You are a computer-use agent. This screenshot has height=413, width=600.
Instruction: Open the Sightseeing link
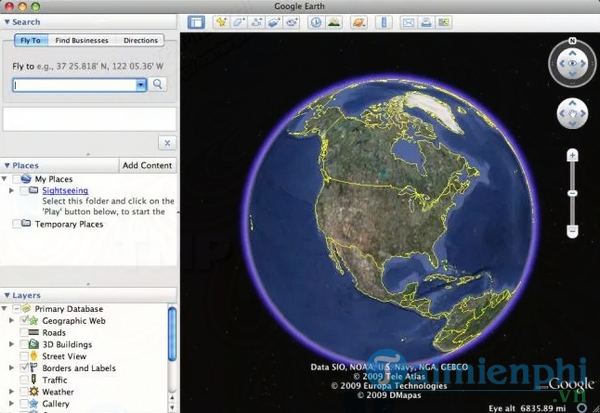(x=65, y=190)
